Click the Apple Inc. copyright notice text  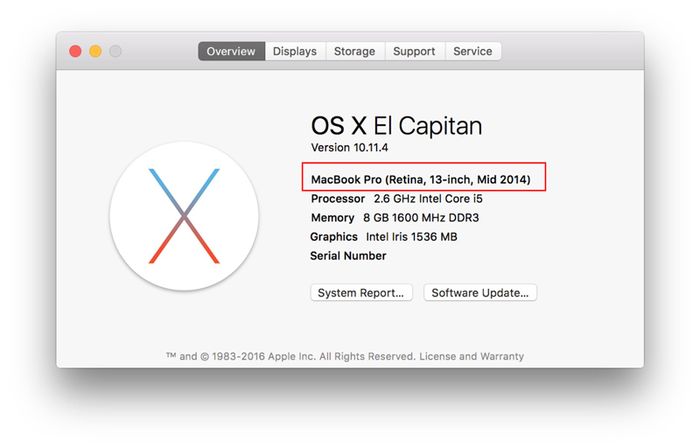(291, 357)
